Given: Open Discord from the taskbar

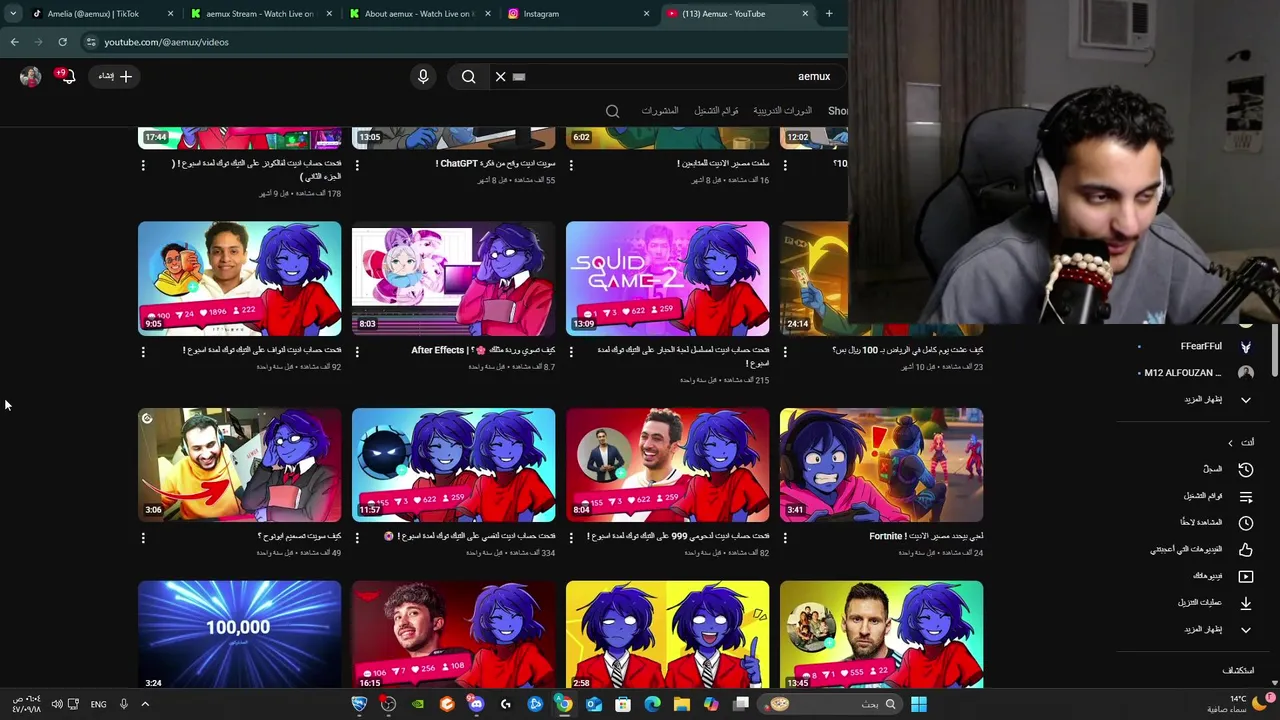Looking at the screenshot, I should (476, 704).
